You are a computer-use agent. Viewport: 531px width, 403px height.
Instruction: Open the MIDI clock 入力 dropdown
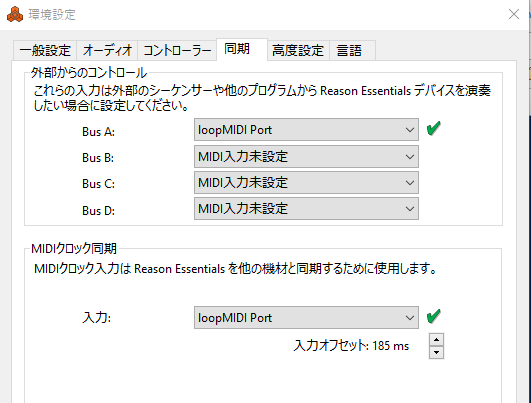point(306,318)
